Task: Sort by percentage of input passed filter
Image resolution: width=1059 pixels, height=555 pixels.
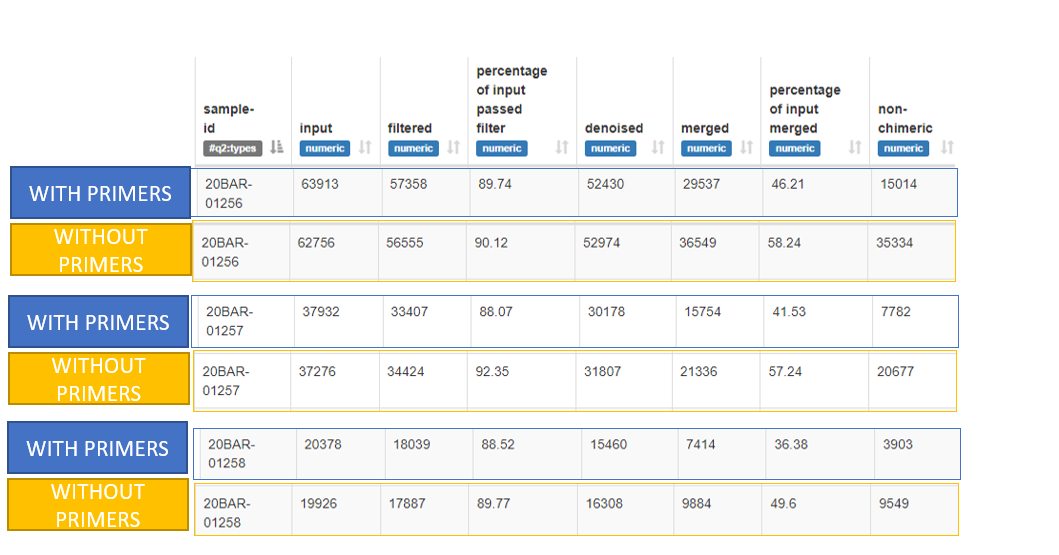Action: (x=561, y=148)
